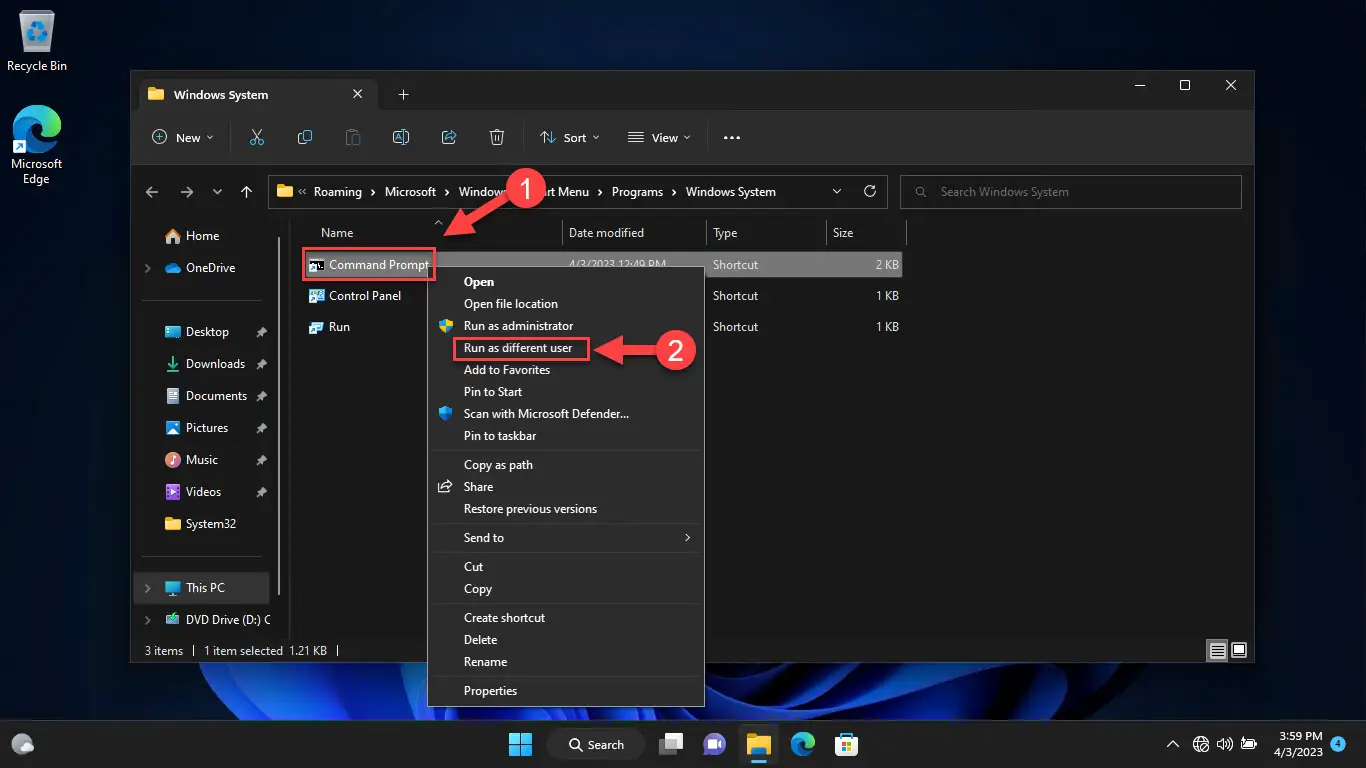Open the See more ellipsis menu
Screen dimensions: 1366x768
click(731, 137)
